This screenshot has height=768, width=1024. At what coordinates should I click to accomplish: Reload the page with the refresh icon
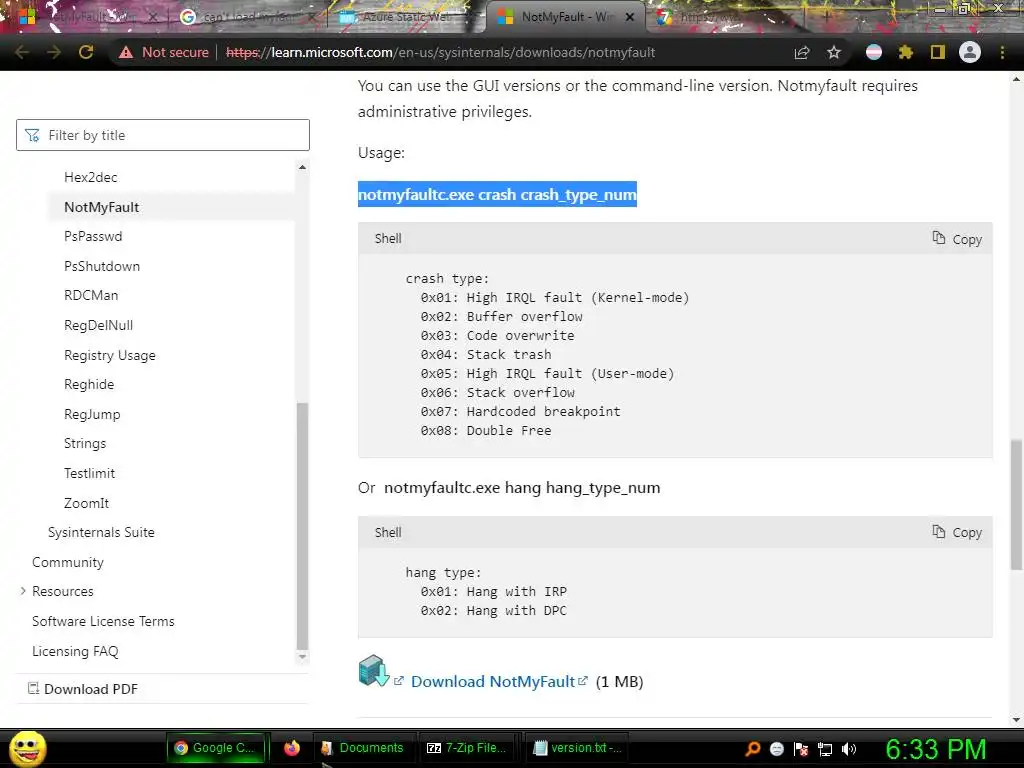pyautogui.click(x=86, y=52)
